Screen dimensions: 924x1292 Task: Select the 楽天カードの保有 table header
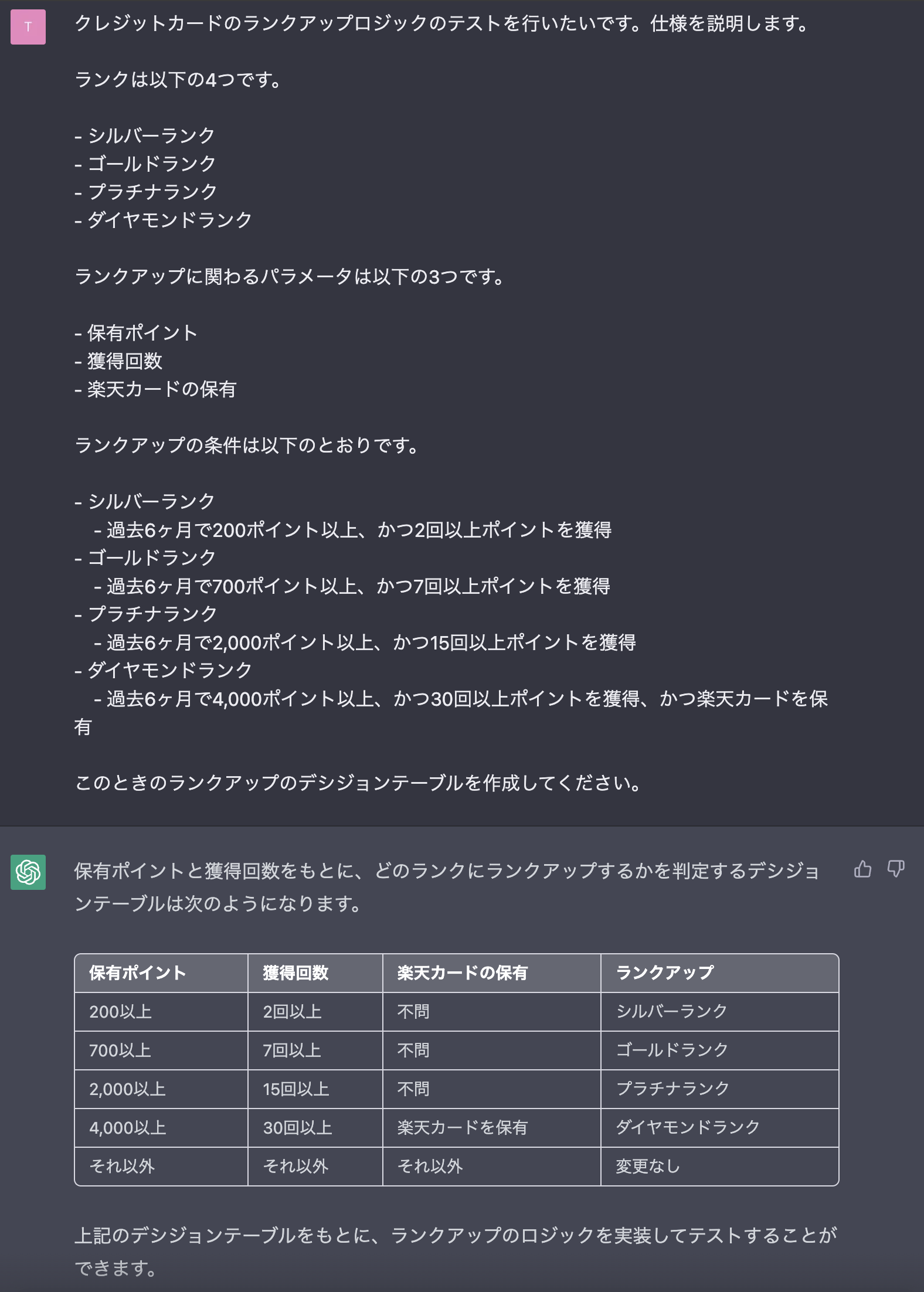tap(461, 973)
